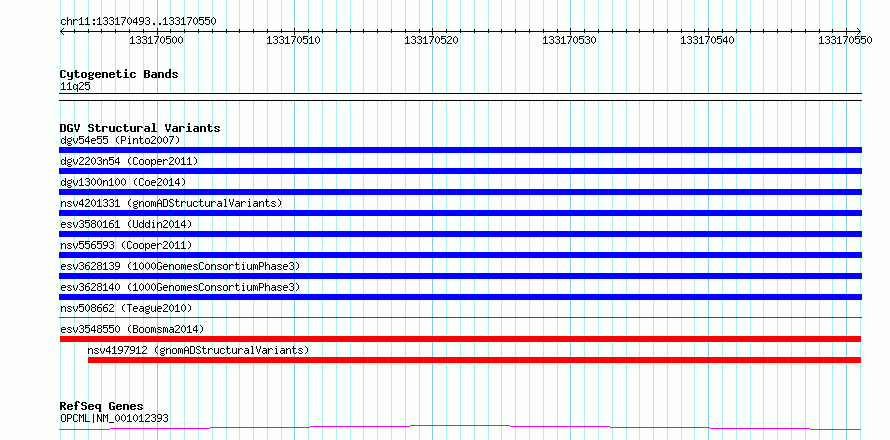The image size is (890, 440).
Task: Select the DGV Structural Variants track heading
Action: click(x=140, y=128)
